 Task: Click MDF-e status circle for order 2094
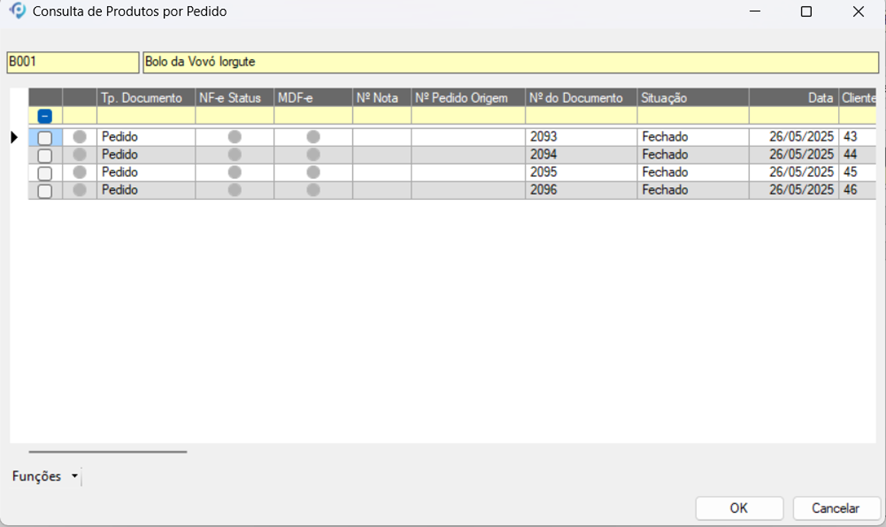click(313, 155)
